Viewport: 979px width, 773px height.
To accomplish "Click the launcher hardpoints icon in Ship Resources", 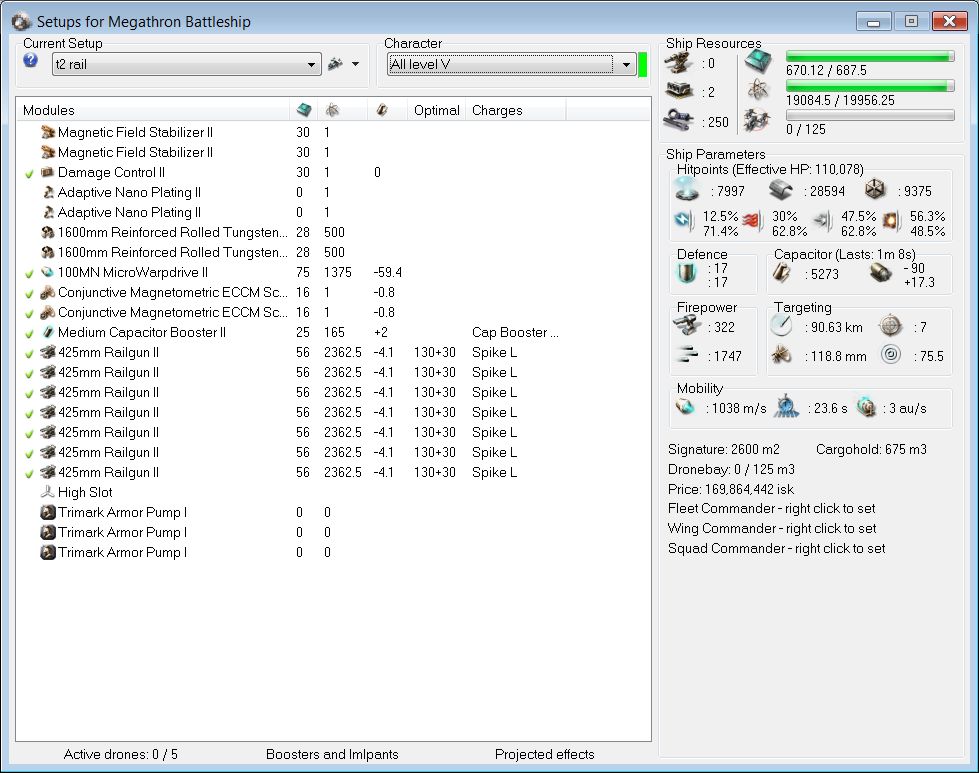I will 679,91.
